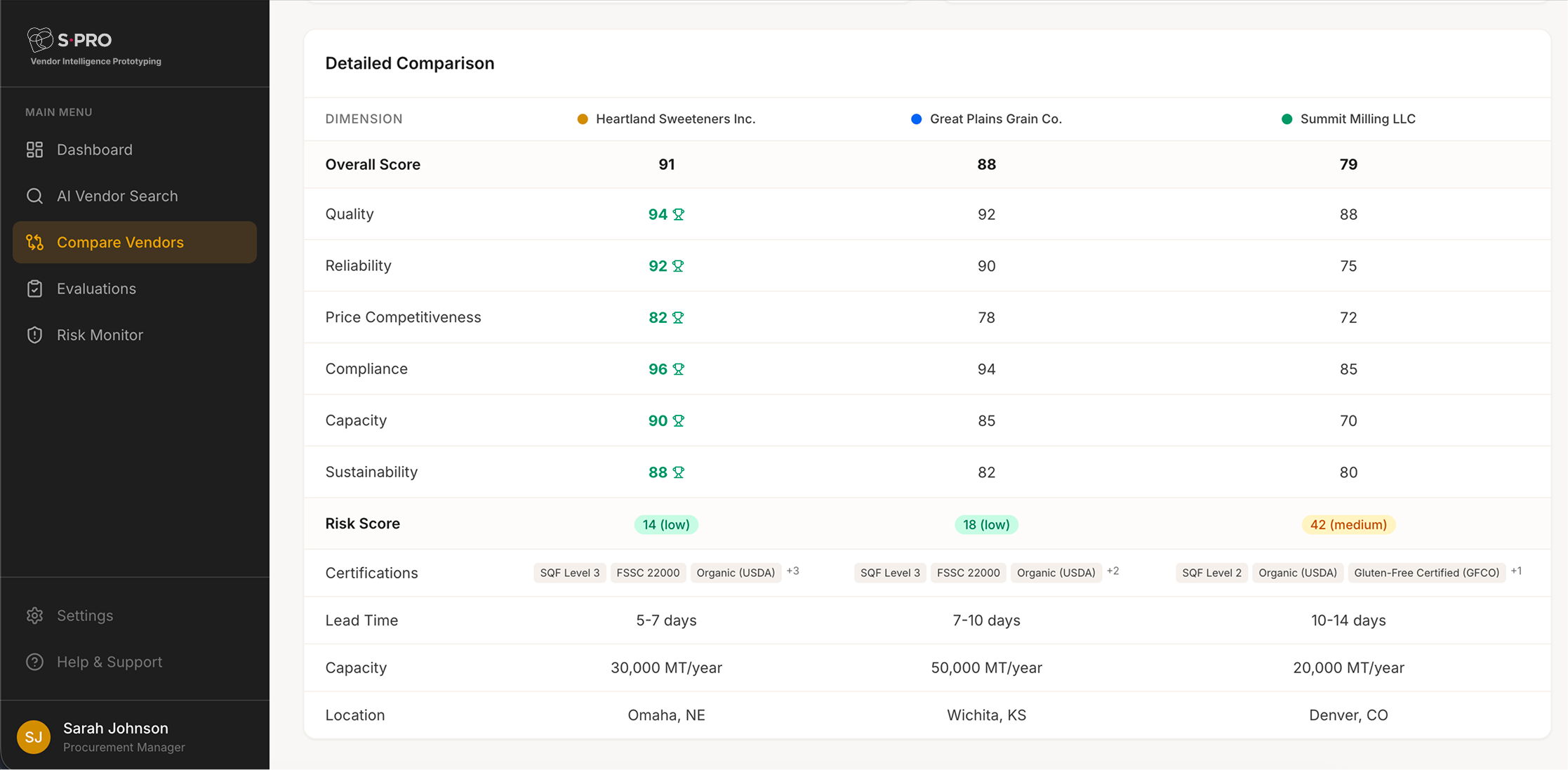Click the 14 (low) risk score badge
Viewport: 1568px width, 770px height.
click(665, 524)
